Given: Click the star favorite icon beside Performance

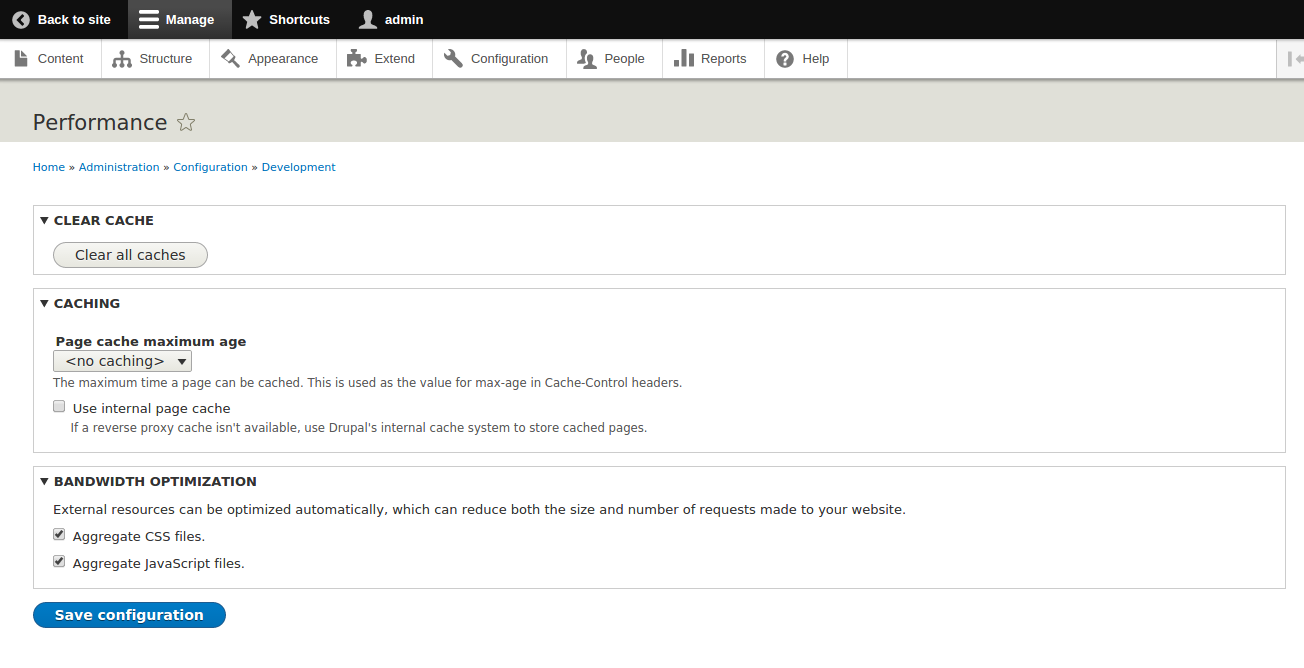Looking at the screenshot, I should (186, 122).
